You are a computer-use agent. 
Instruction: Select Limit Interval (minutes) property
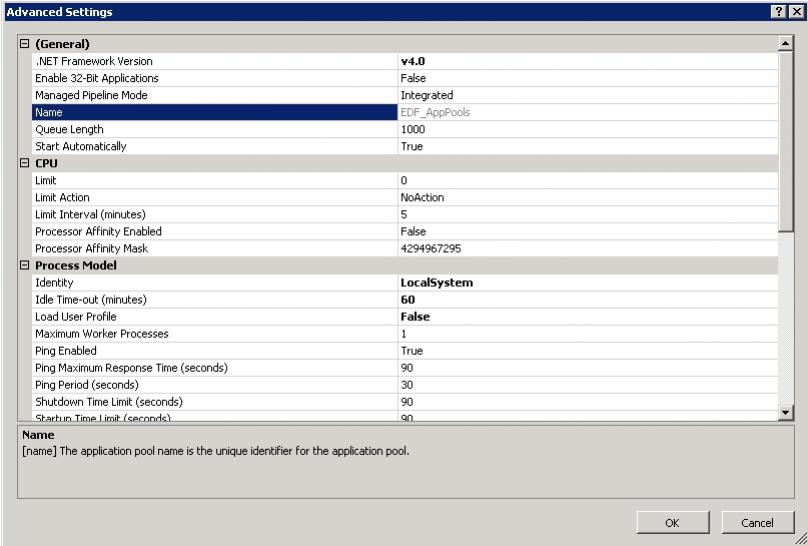pyautogui.click(x=214, y=214)
